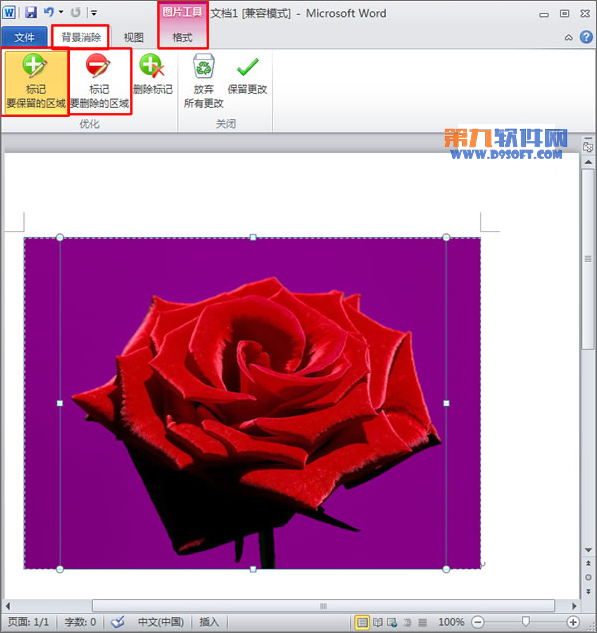This screenshot has height=633, width=597.
Task: Click the 字数: 0 word count
Action: coord(80,622)
